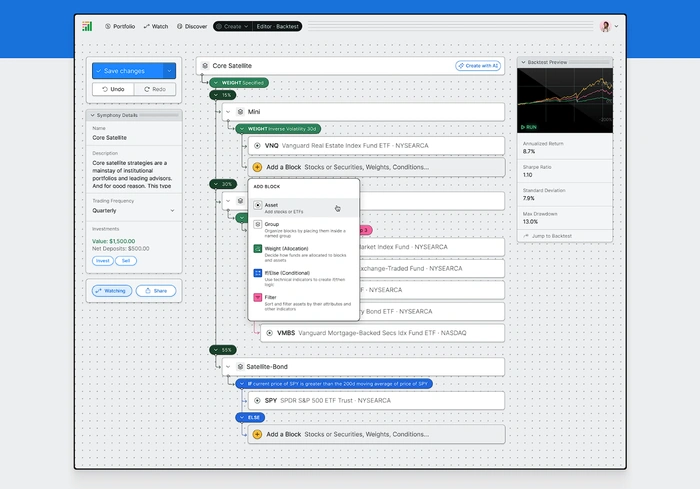This screenshot has width=700, height=489.
Task: Click RUN on the backtest chart
Action: pyautogui.click(x=529, y=127)
